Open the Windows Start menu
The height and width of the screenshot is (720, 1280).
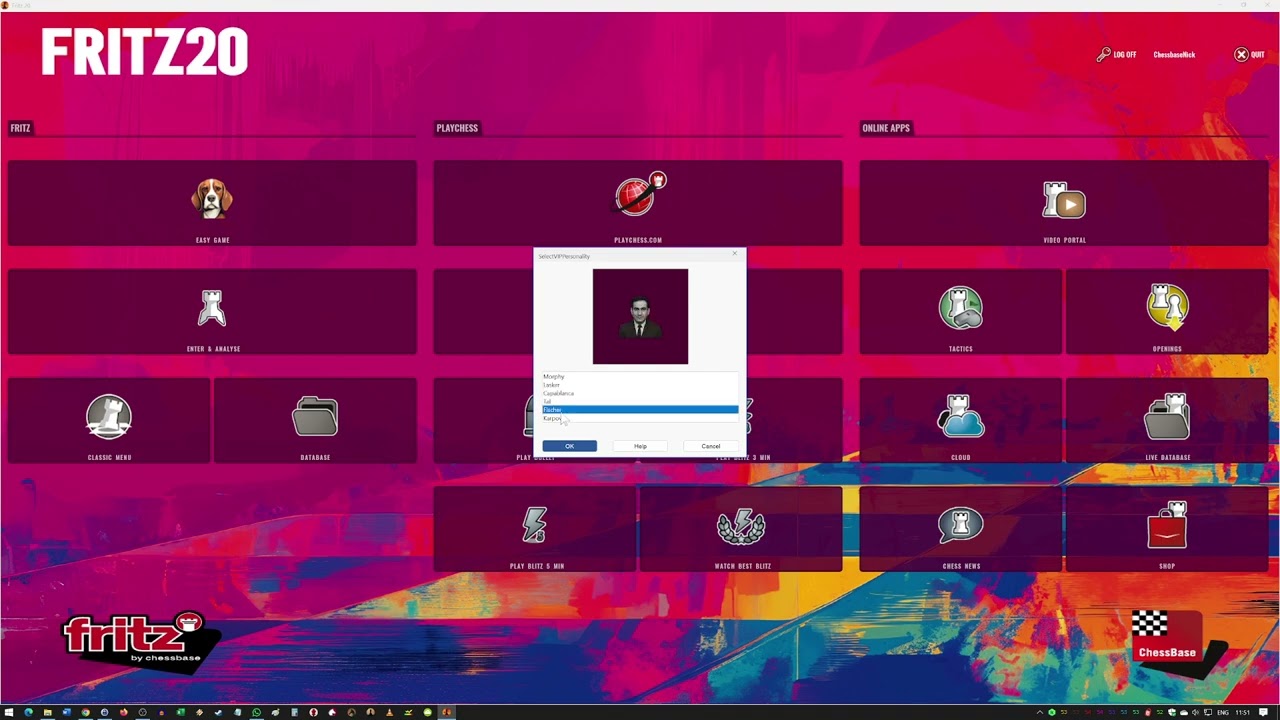click(x=9, y=712)
